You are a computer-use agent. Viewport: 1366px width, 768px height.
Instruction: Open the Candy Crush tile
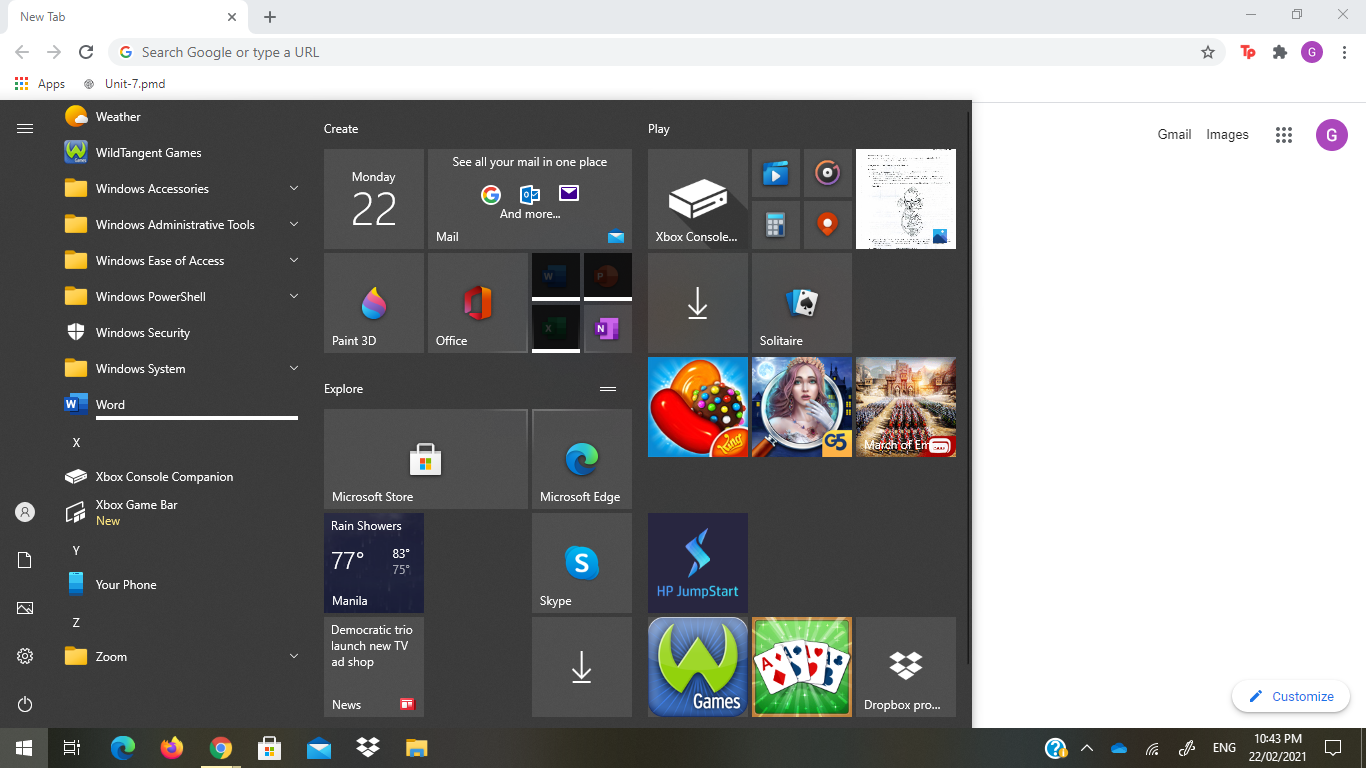pos(698,407)
